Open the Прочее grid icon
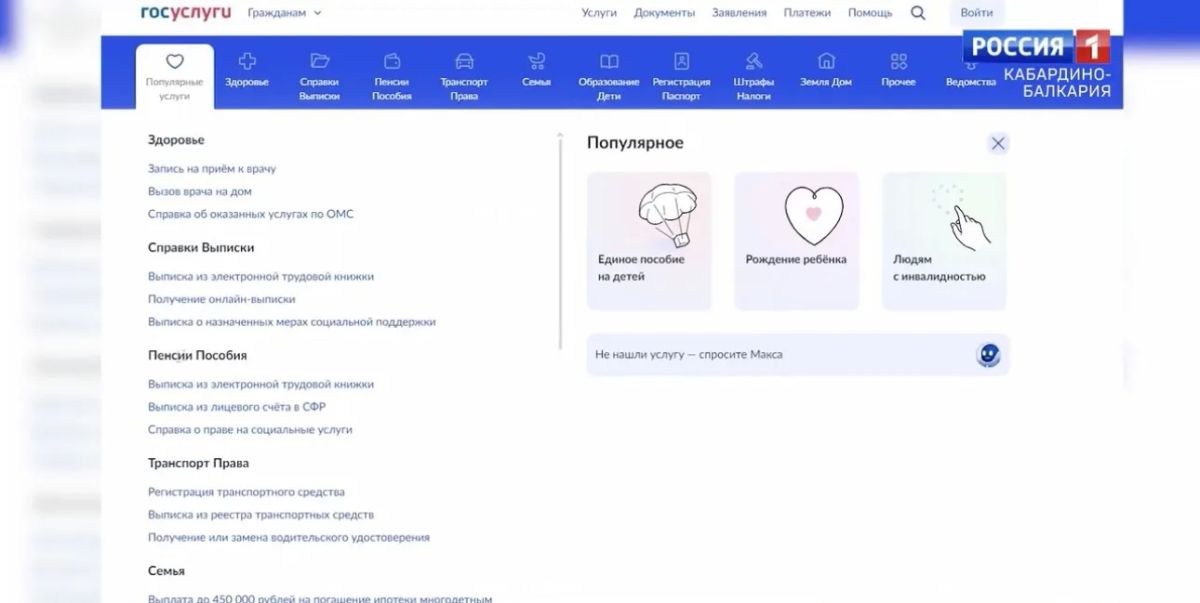 pos(898,61)
